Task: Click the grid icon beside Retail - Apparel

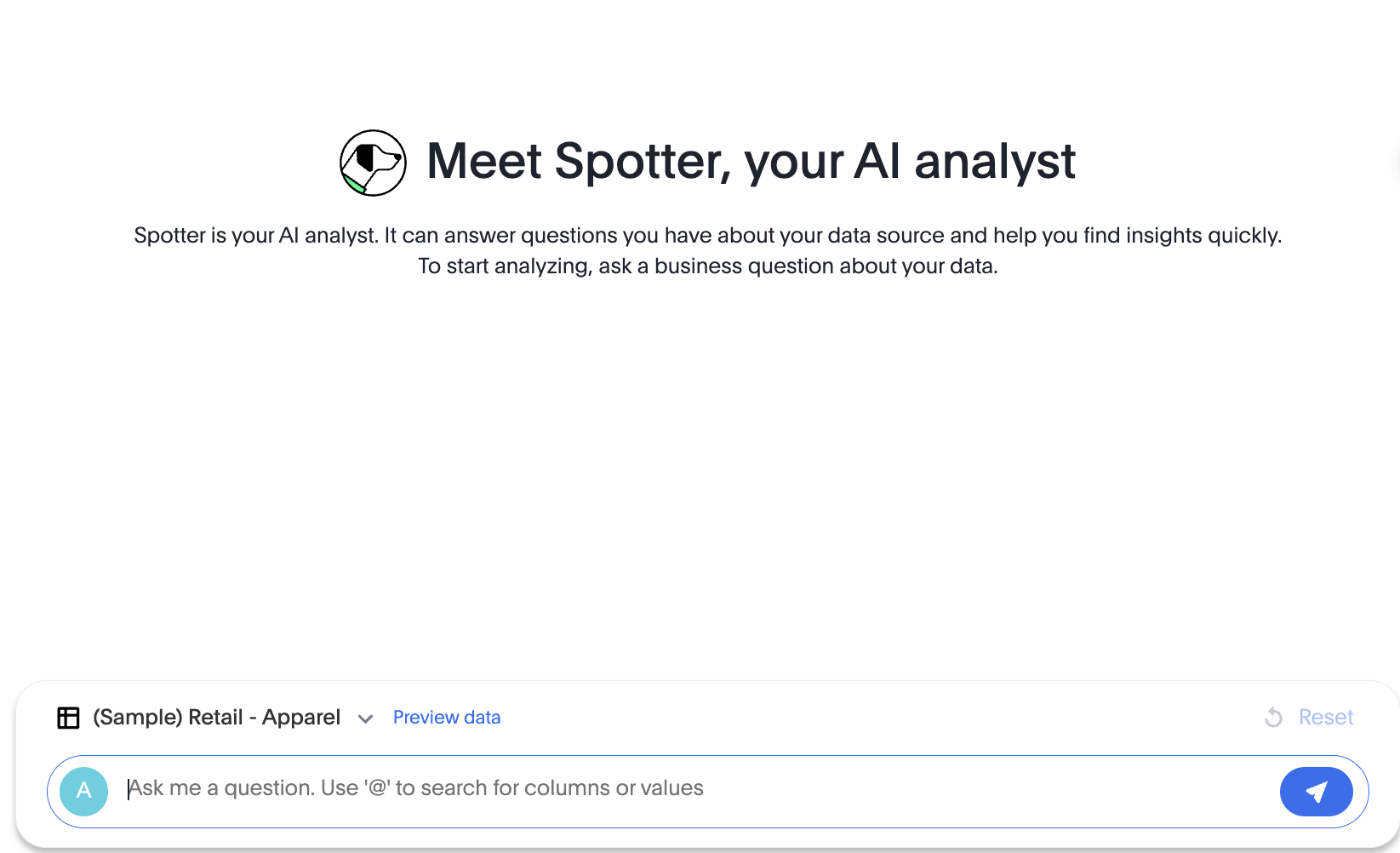Action: [67, 717]
